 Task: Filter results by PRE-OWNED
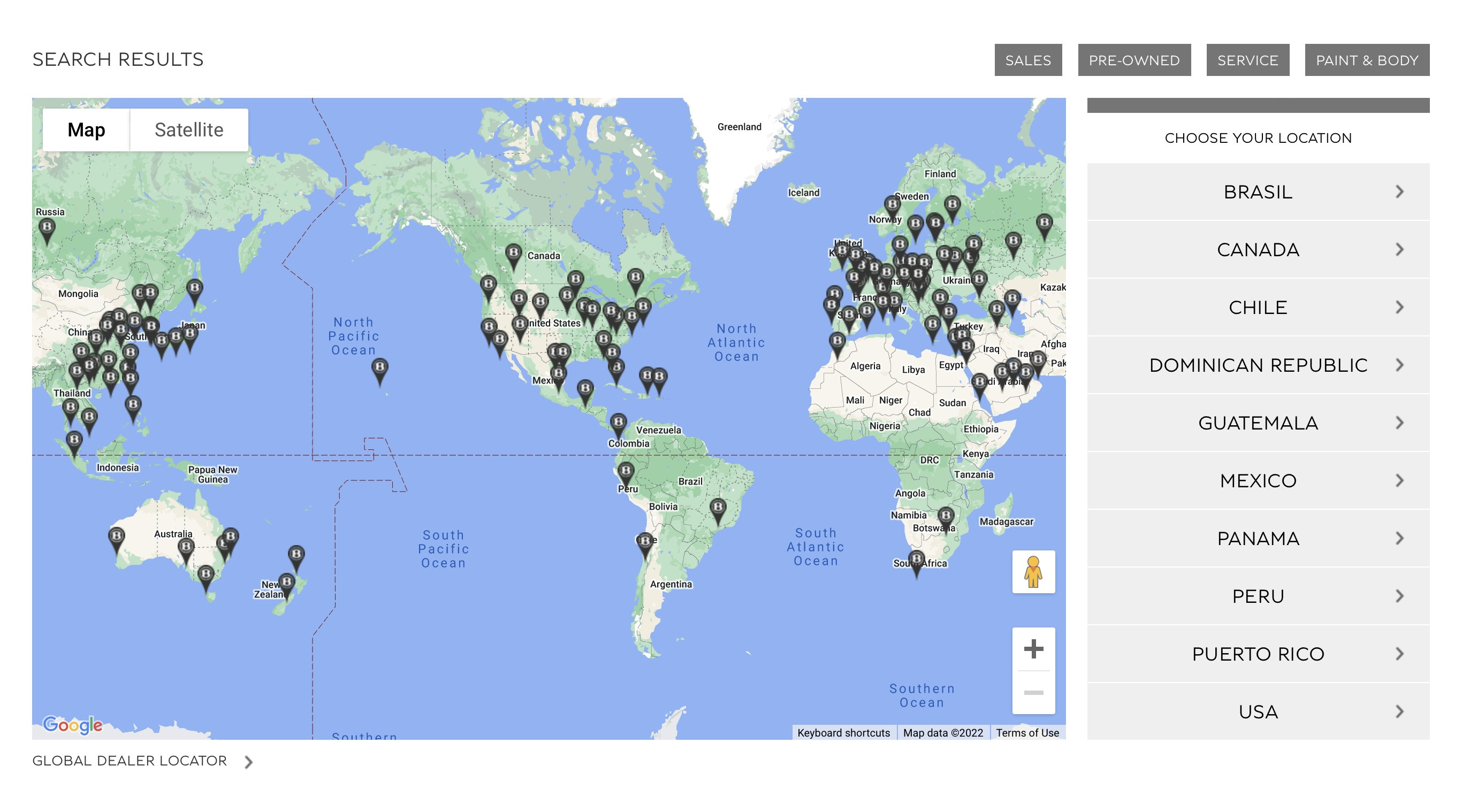[1133, 60]
